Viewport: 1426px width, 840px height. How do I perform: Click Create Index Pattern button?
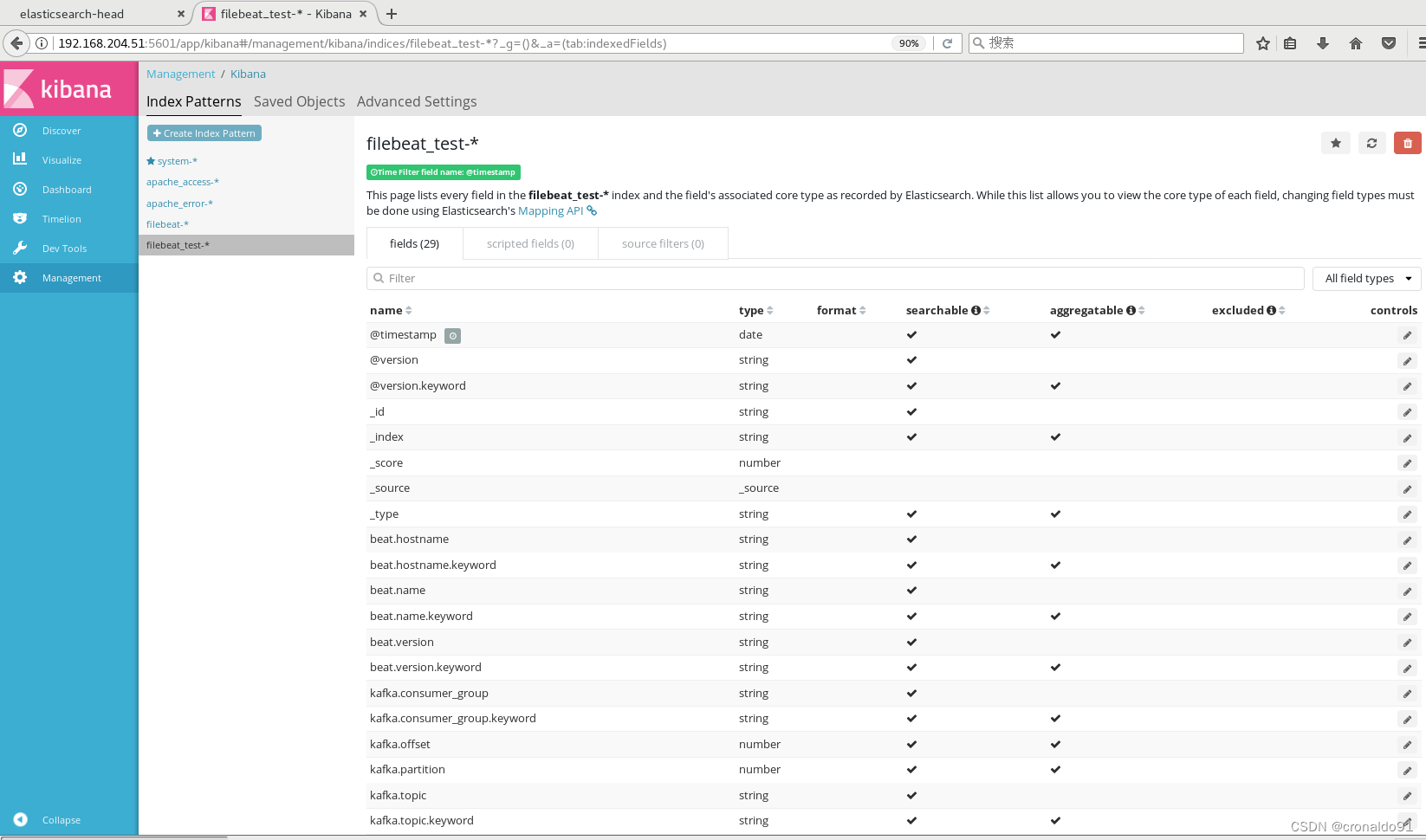pos(204,133)
